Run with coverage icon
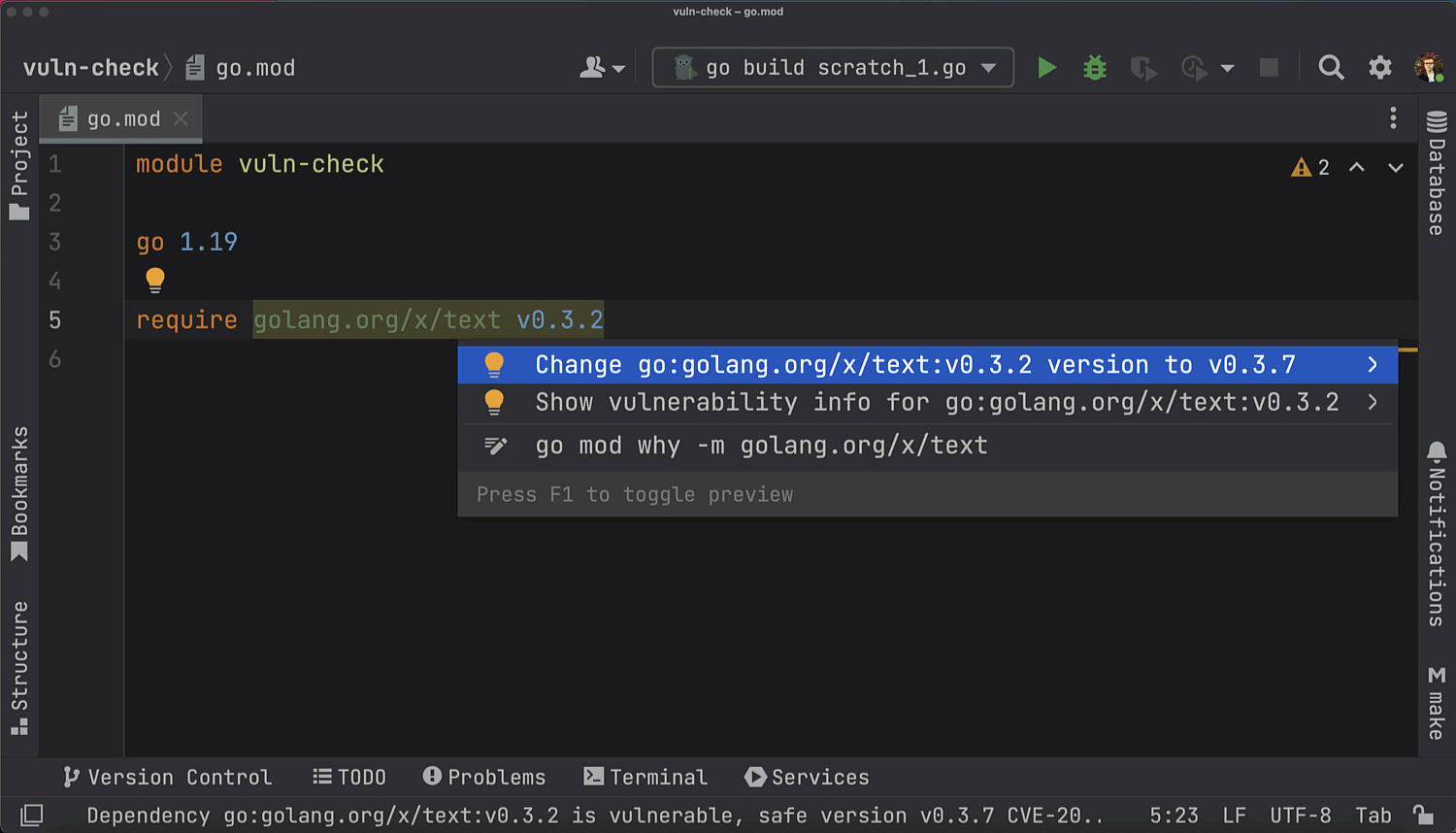Viewport: 1456px width, 833px height. click(x=1142, y=68)
